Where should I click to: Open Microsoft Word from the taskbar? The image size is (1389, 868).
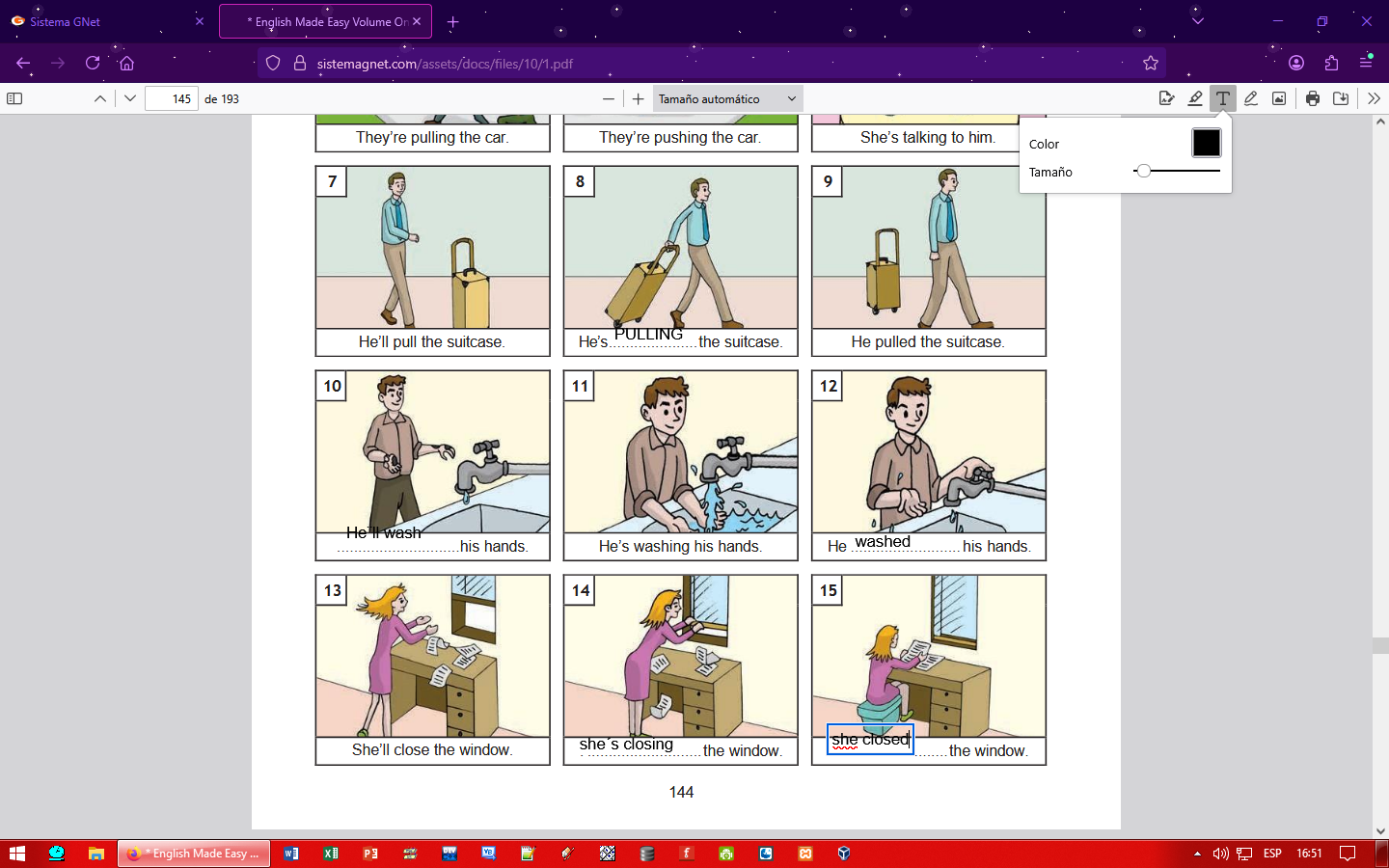(291, 854)
